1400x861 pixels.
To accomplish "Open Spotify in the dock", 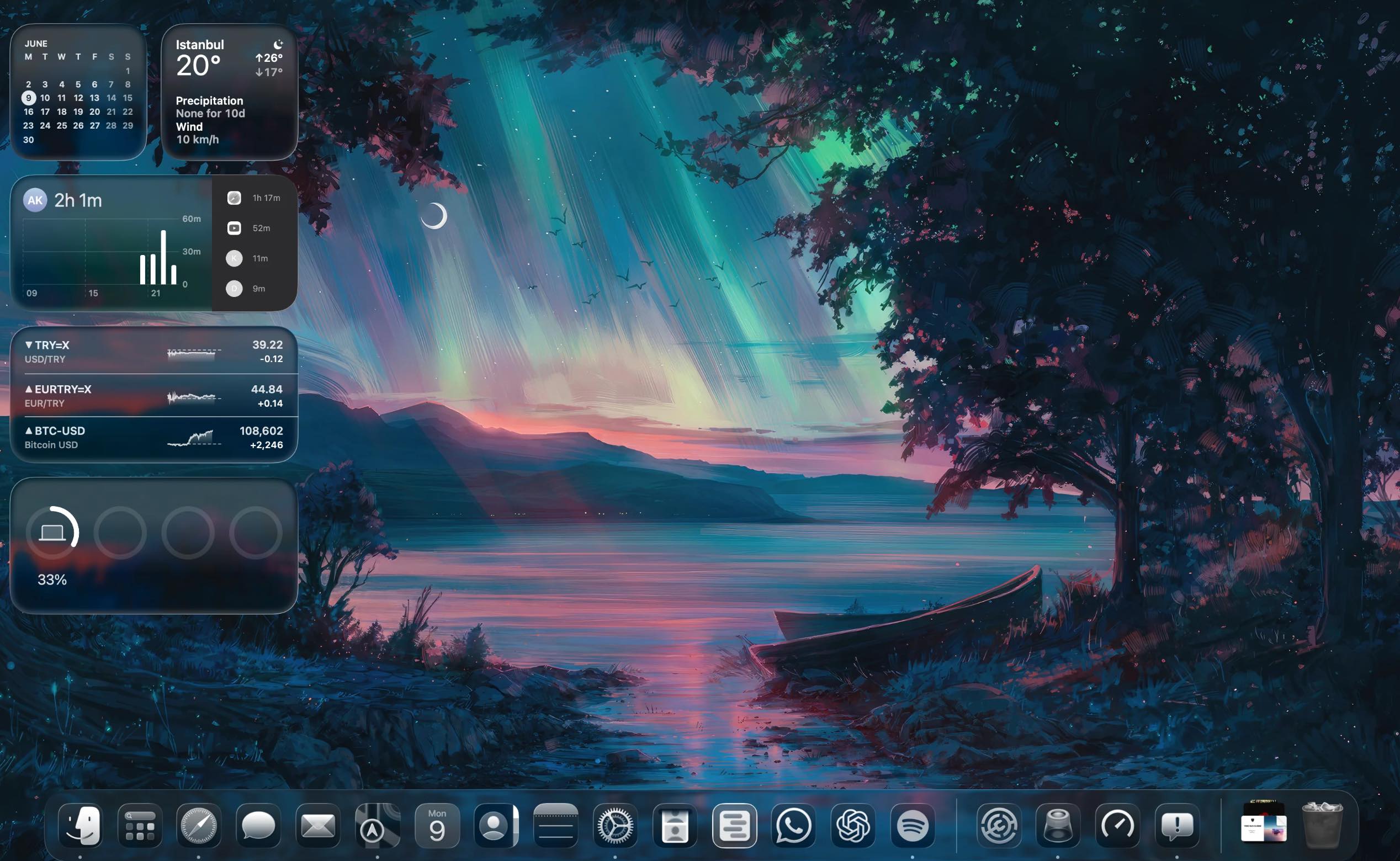I will pyautogui.click(x=913, y=825).
